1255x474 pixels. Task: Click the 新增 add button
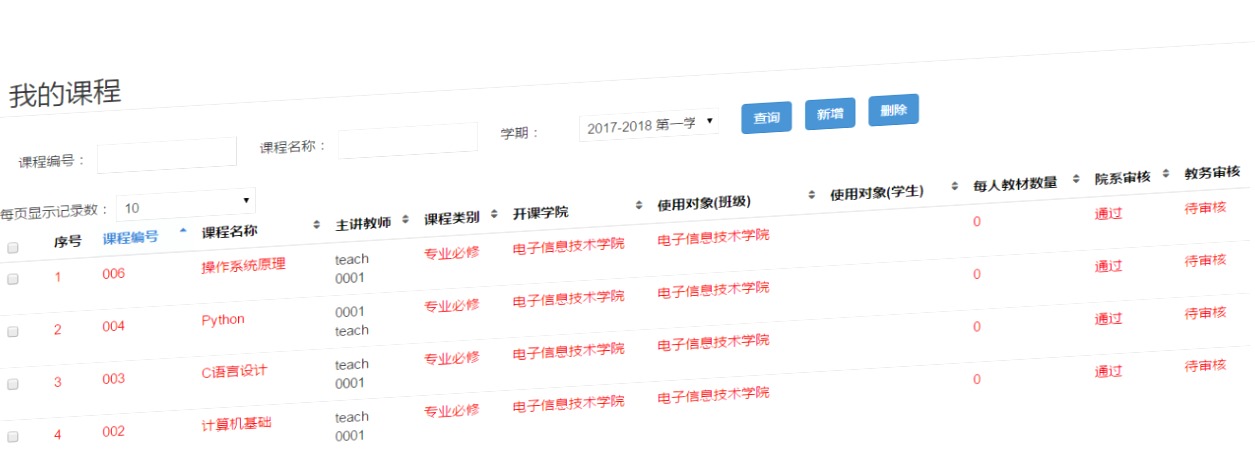[x=830, y=114]
